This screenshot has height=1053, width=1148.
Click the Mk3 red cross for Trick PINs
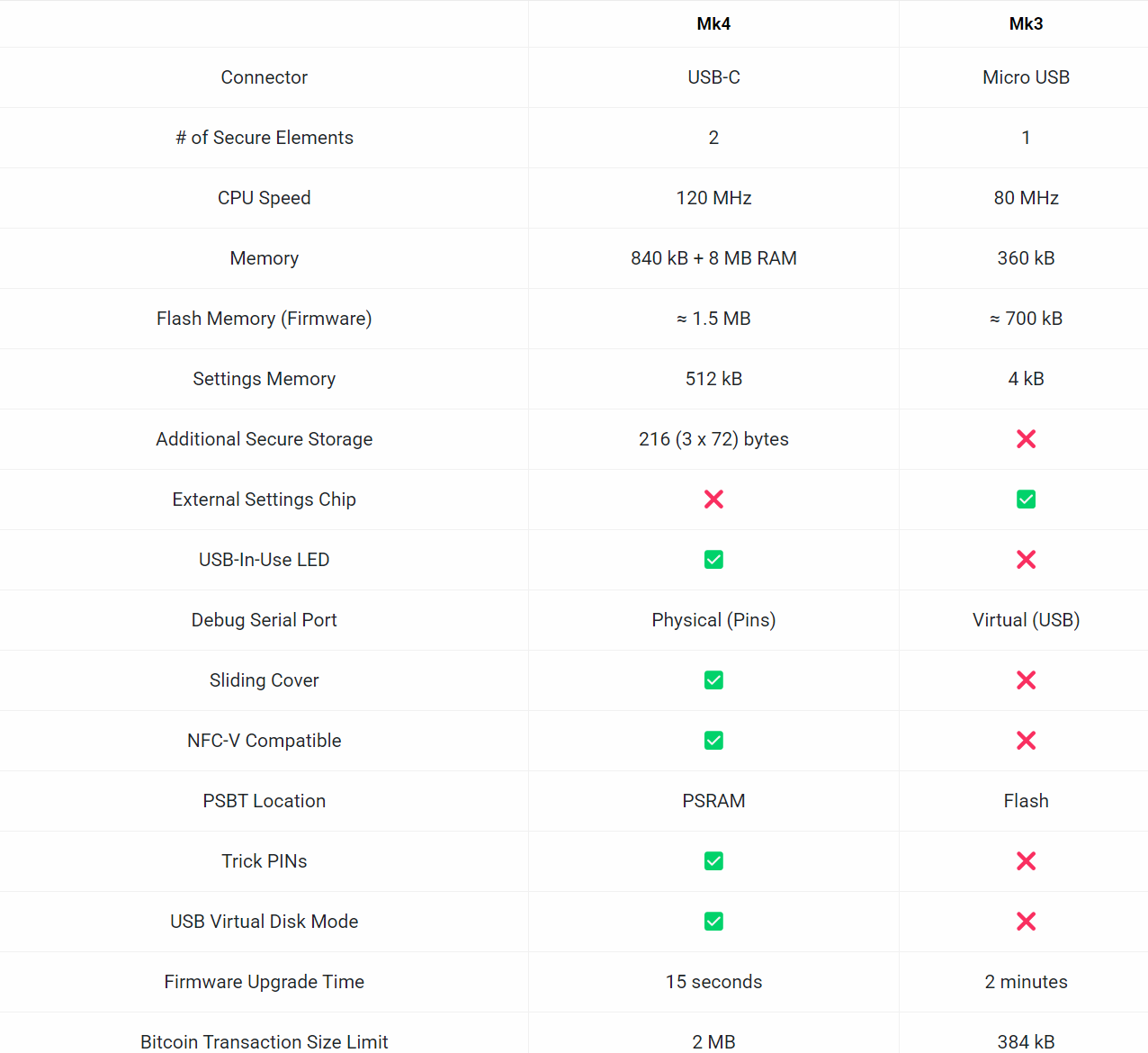click(1026, 861)
